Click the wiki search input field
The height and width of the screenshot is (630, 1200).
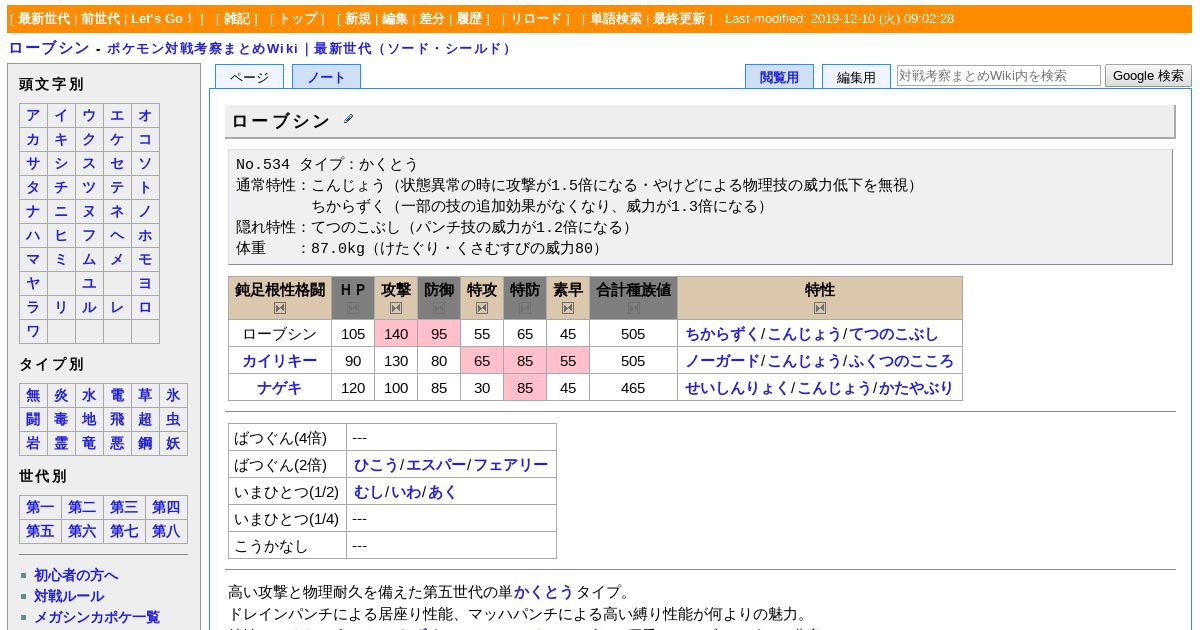(999, 75)
